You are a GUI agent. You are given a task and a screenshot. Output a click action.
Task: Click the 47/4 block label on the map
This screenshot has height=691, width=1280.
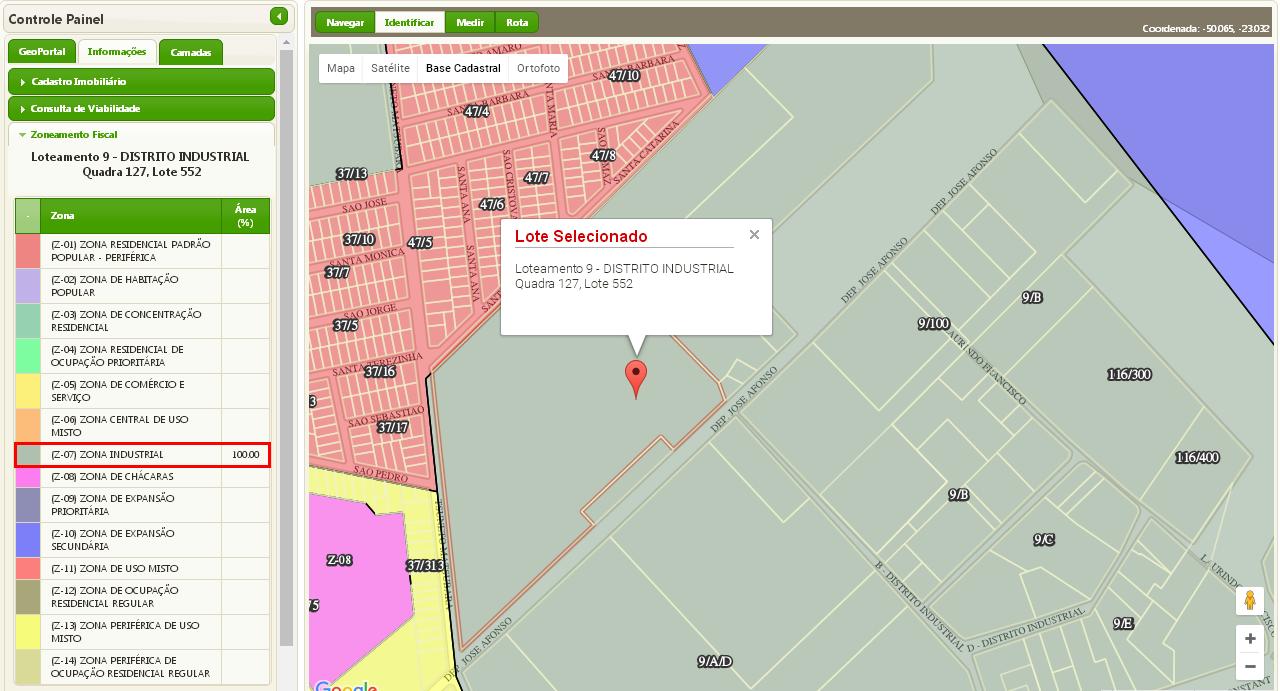[477, 111]
